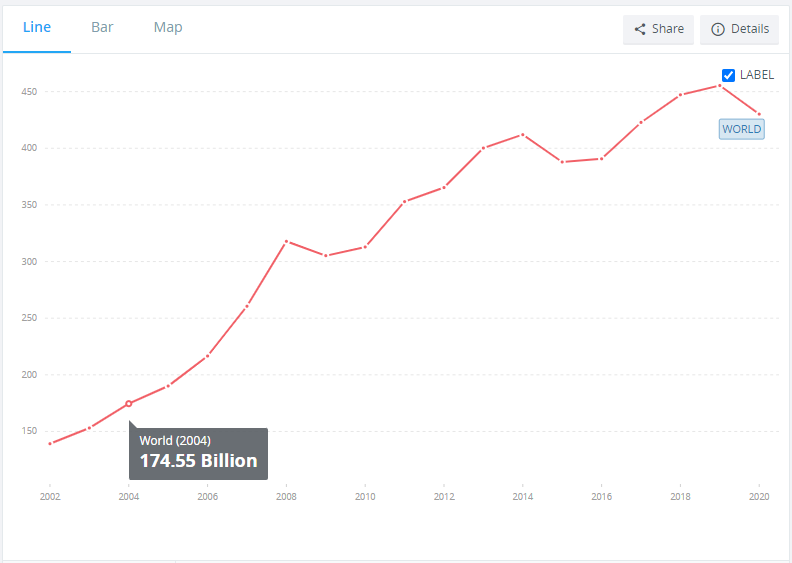Click the 2019 highest data point
This screenshot has width=792, height=563.
click(x=720, y=85)
